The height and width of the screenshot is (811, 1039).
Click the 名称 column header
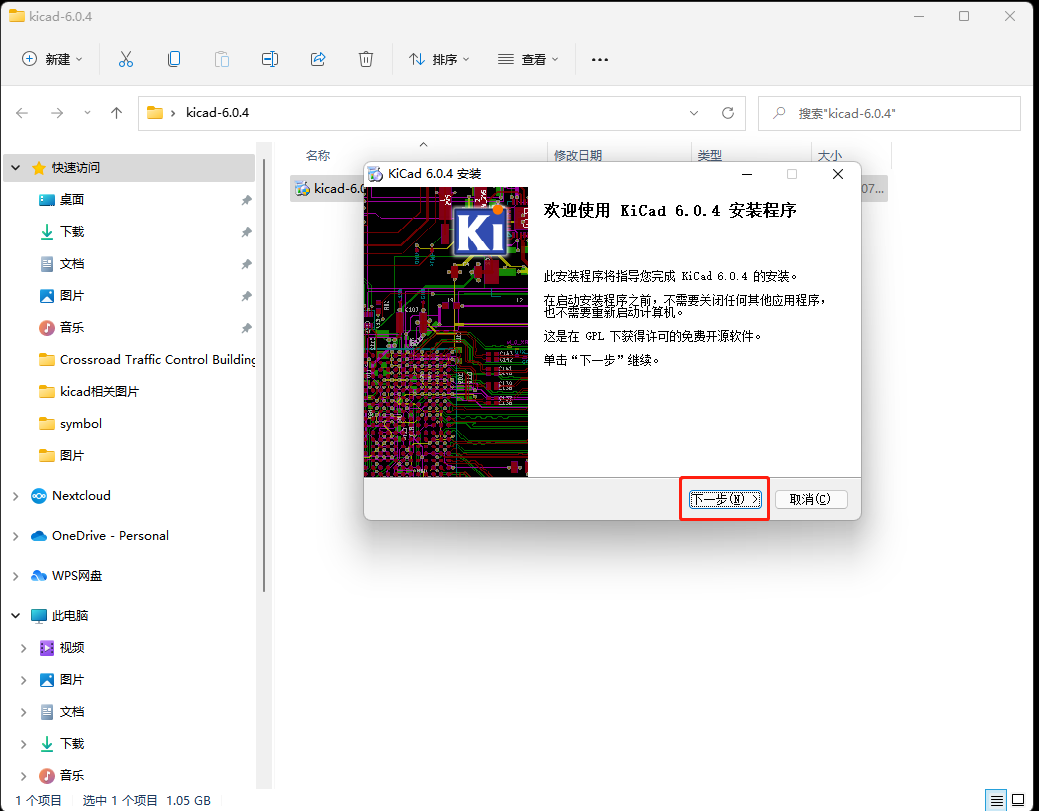tap(318, 156)
